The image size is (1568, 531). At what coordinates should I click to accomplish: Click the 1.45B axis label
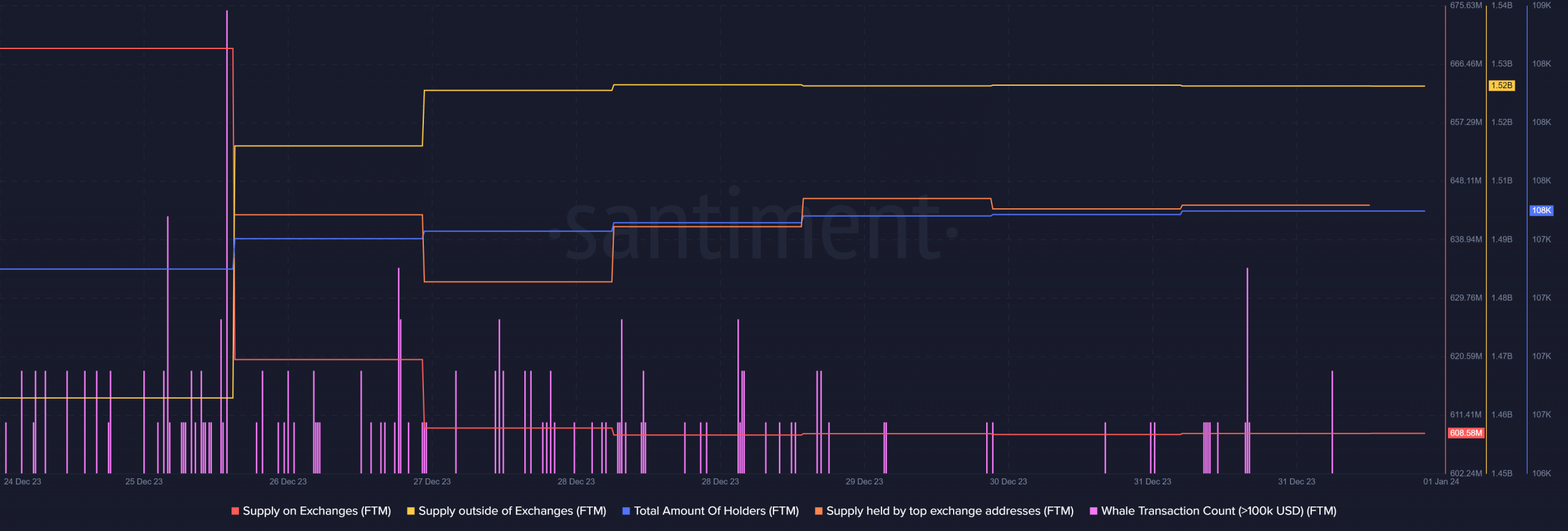pyautogui.click(x=1501, y=473)
